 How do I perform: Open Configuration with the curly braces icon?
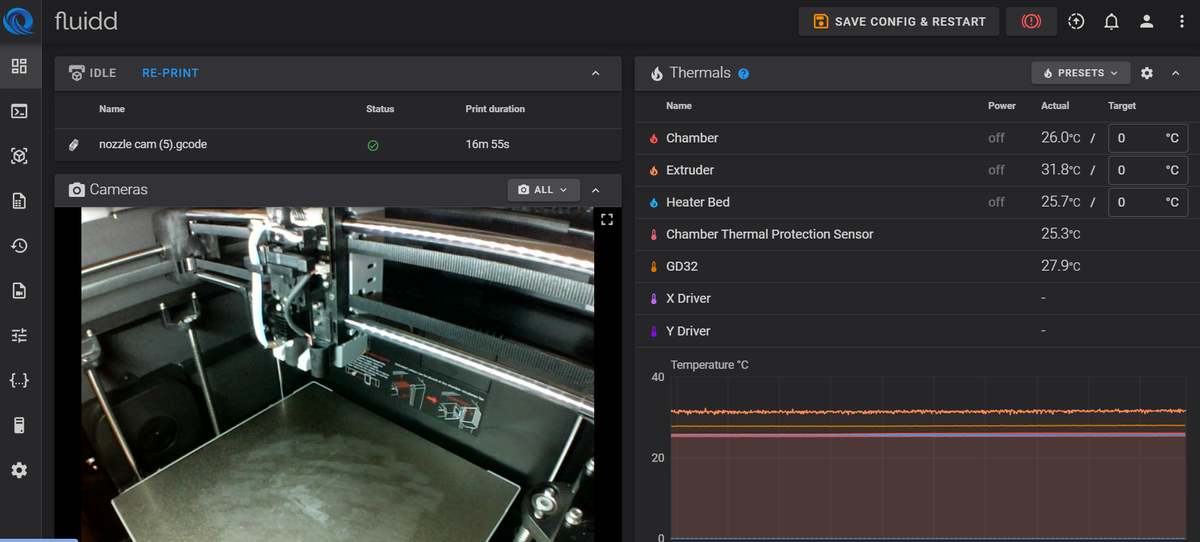pos(19,381)
